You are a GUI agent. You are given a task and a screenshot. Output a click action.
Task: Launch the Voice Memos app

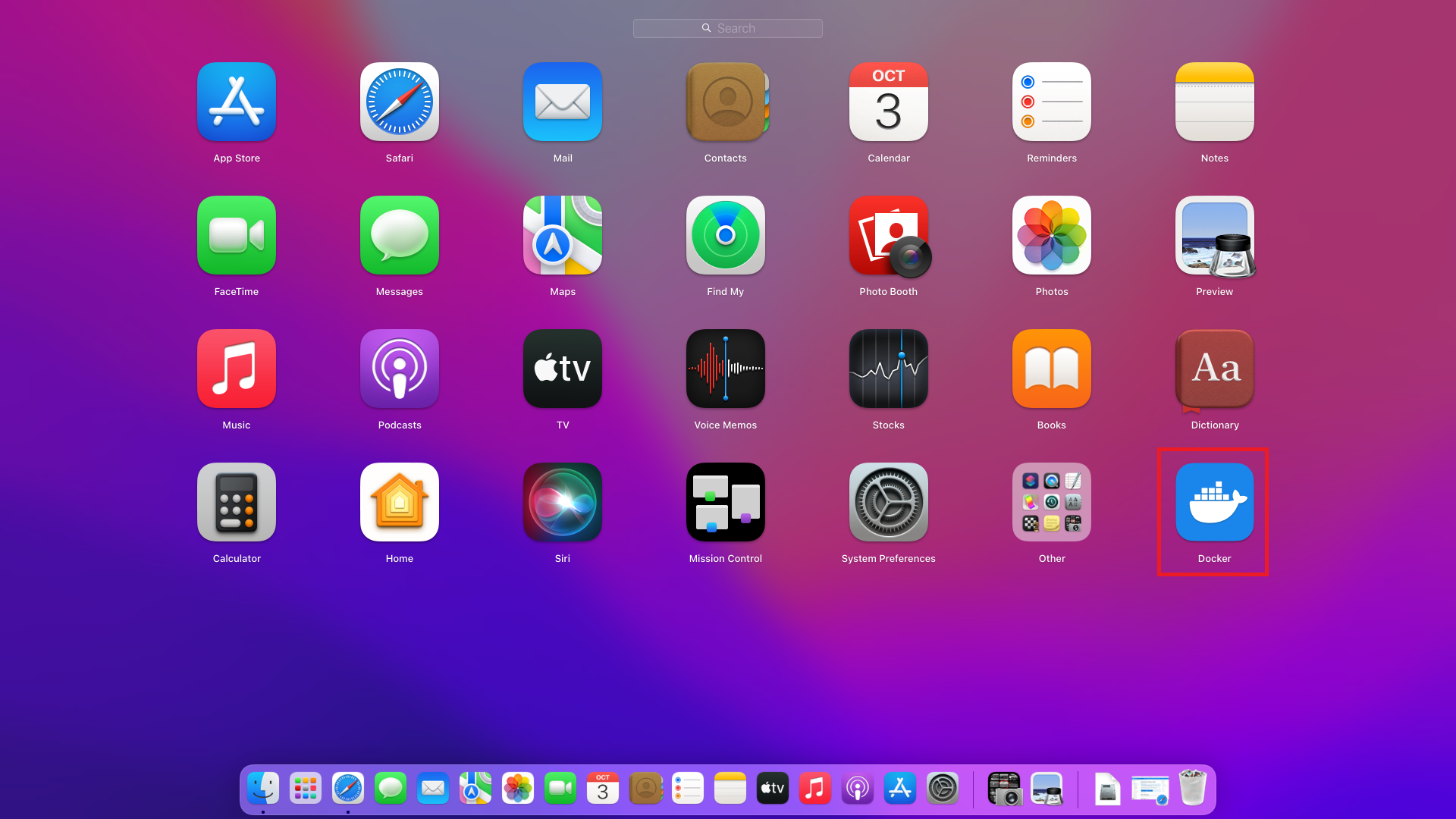click(x=725, y=369)
